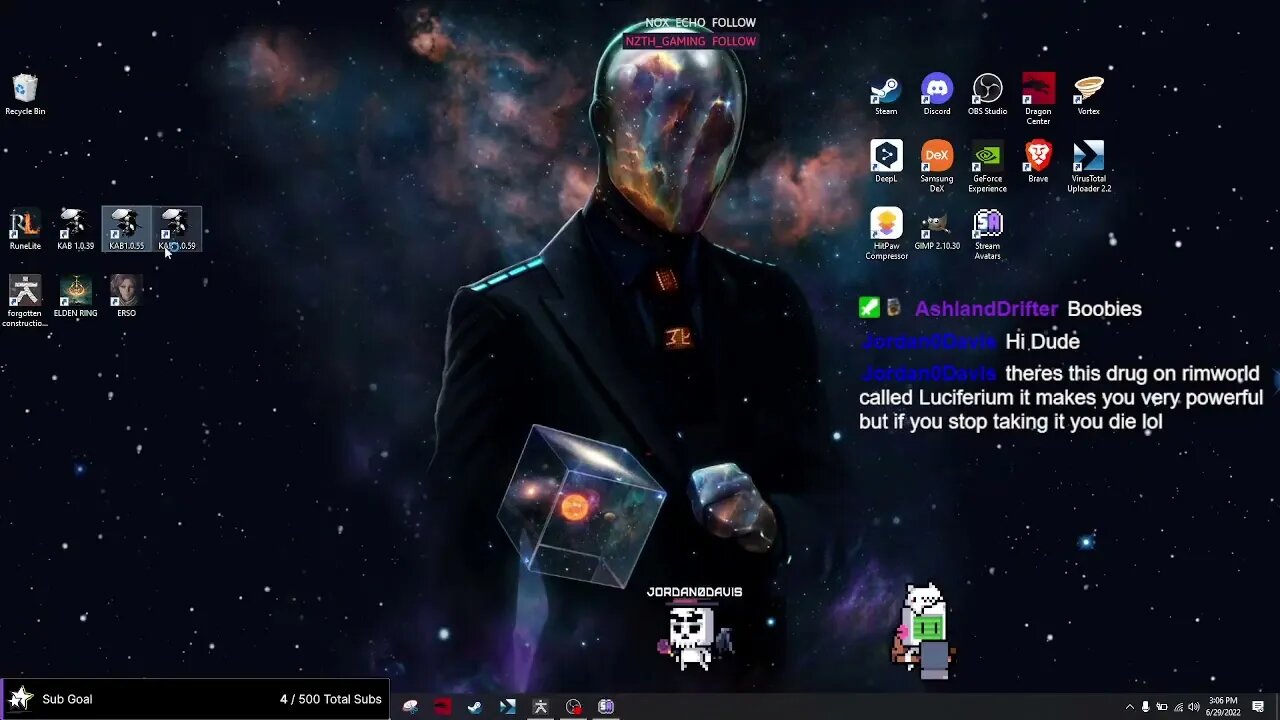
Task: Select the GIMP 2.10.30 desktop shortcut
Action: [x=937, y=229]
